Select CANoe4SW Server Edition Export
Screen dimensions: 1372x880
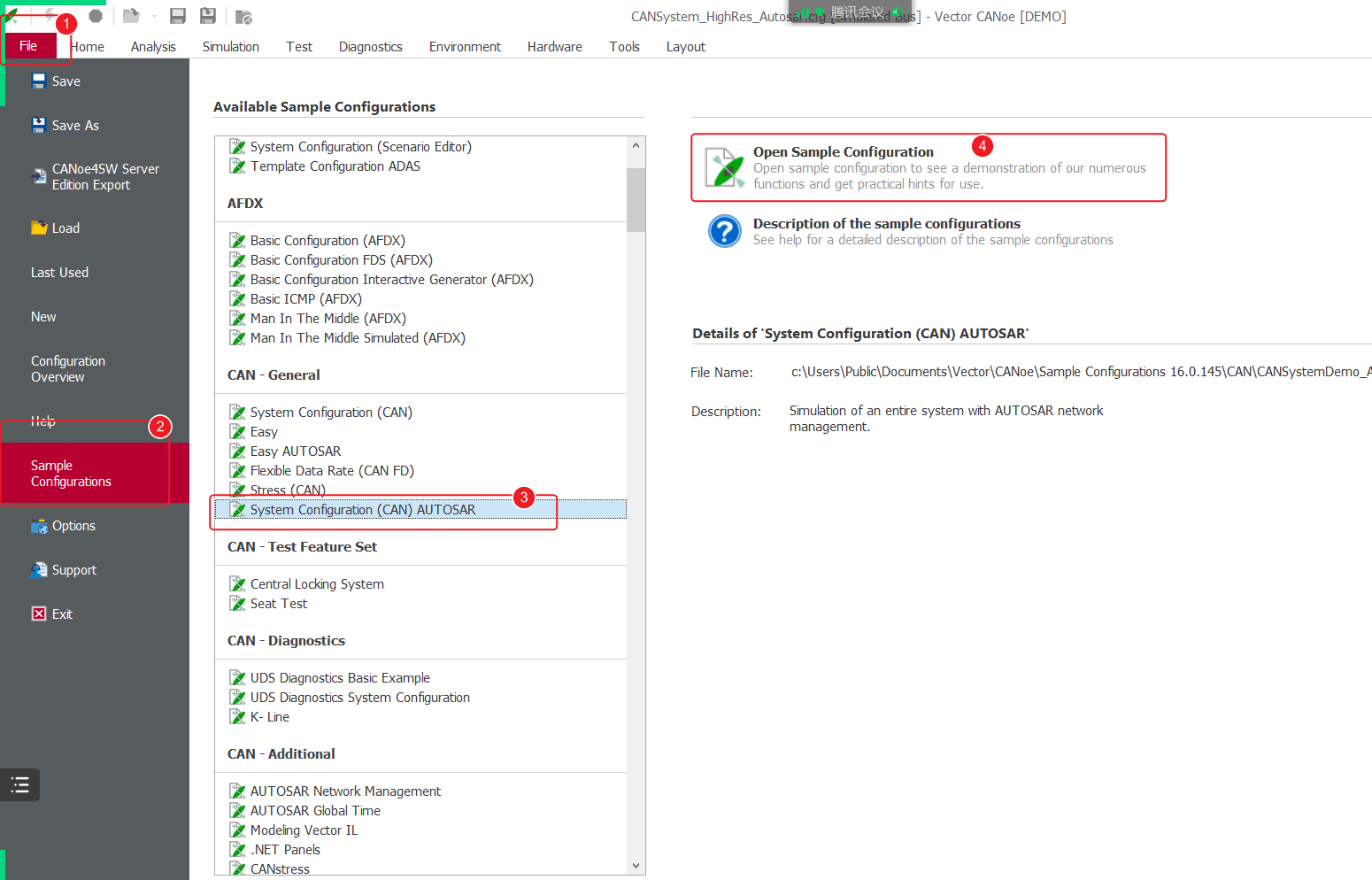95,177
